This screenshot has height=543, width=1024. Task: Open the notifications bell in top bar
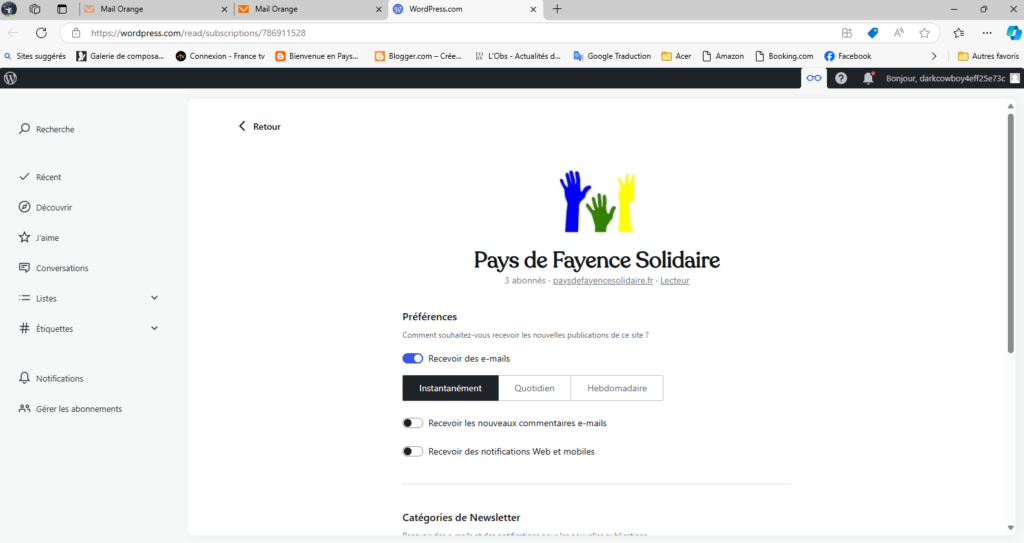[x=868, y=78]
